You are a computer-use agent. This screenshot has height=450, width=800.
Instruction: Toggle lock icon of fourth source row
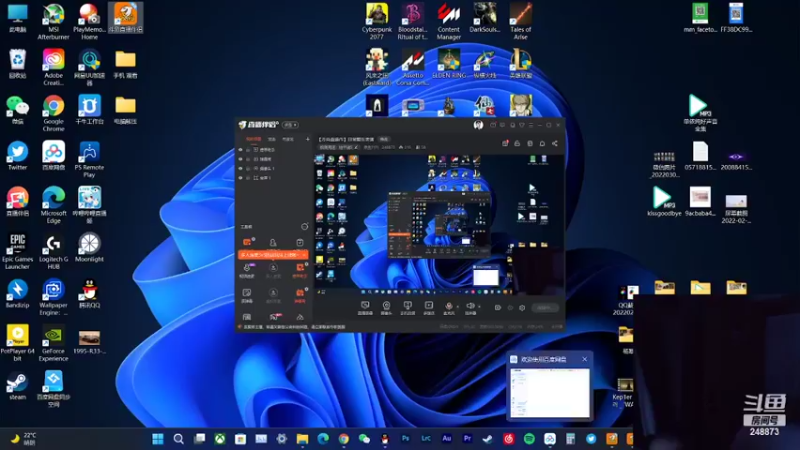click(248, 178)
